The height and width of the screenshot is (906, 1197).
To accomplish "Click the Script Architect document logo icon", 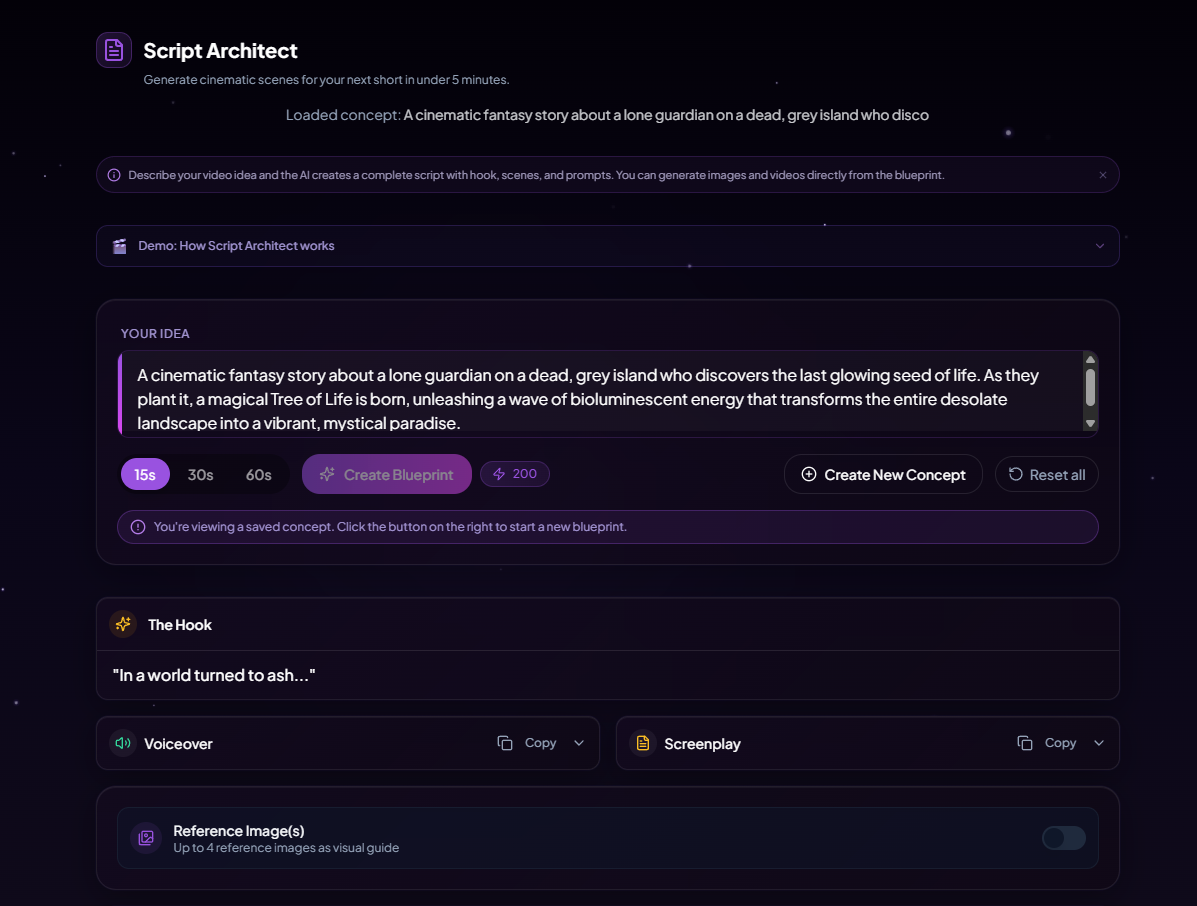I will (x=114, y=50).
